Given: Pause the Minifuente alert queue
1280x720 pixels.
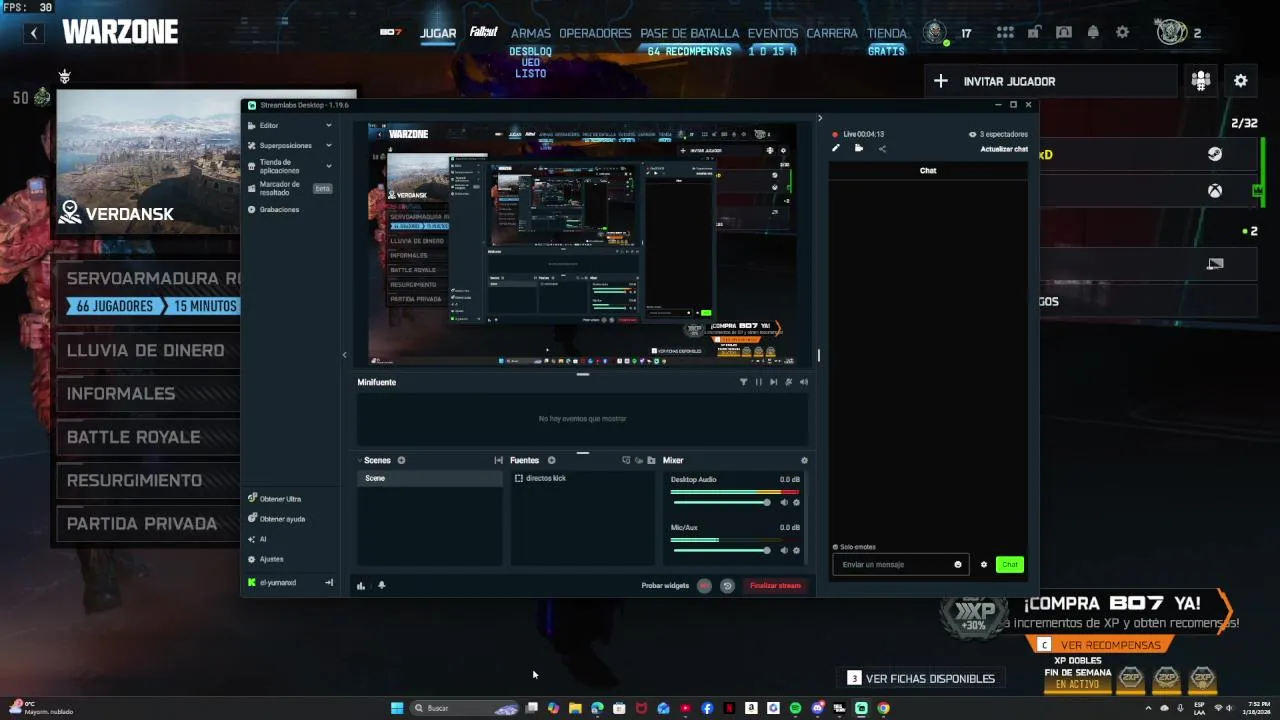Looking at the screenshot, I should click(x=758, y=382).
